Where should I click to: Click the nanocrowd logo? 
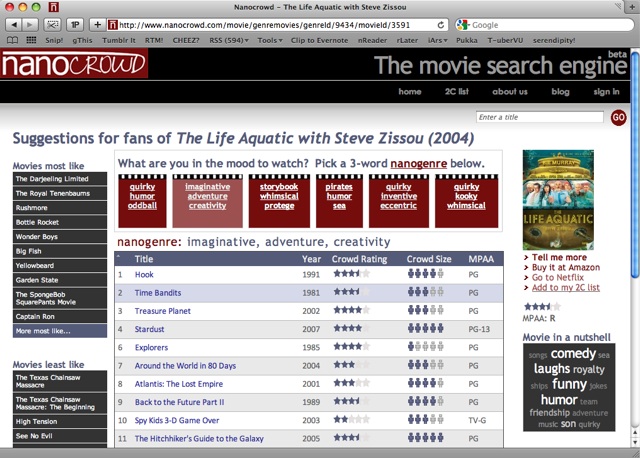(x=74, y=63)
